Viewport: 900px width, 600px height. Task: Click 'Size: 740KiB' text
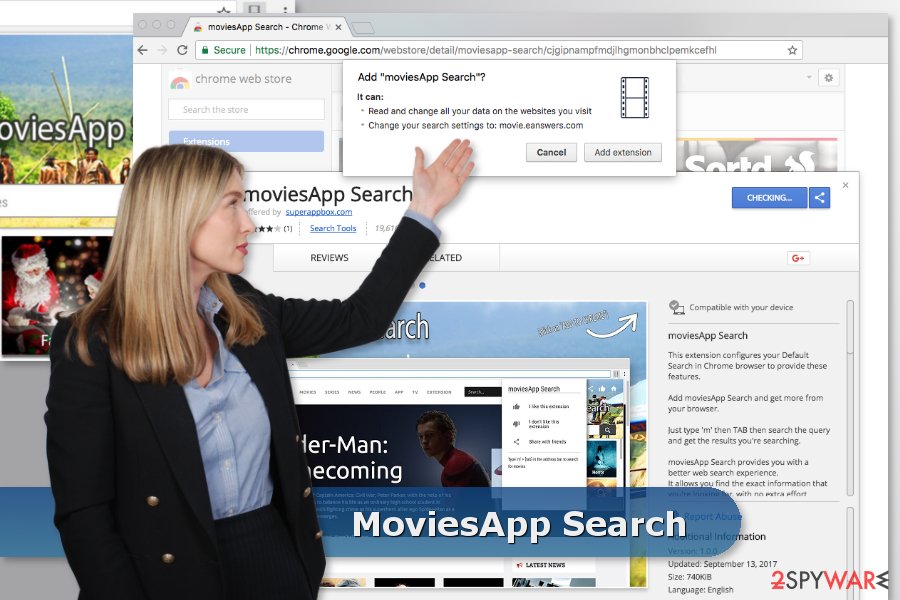coord(689,577)
